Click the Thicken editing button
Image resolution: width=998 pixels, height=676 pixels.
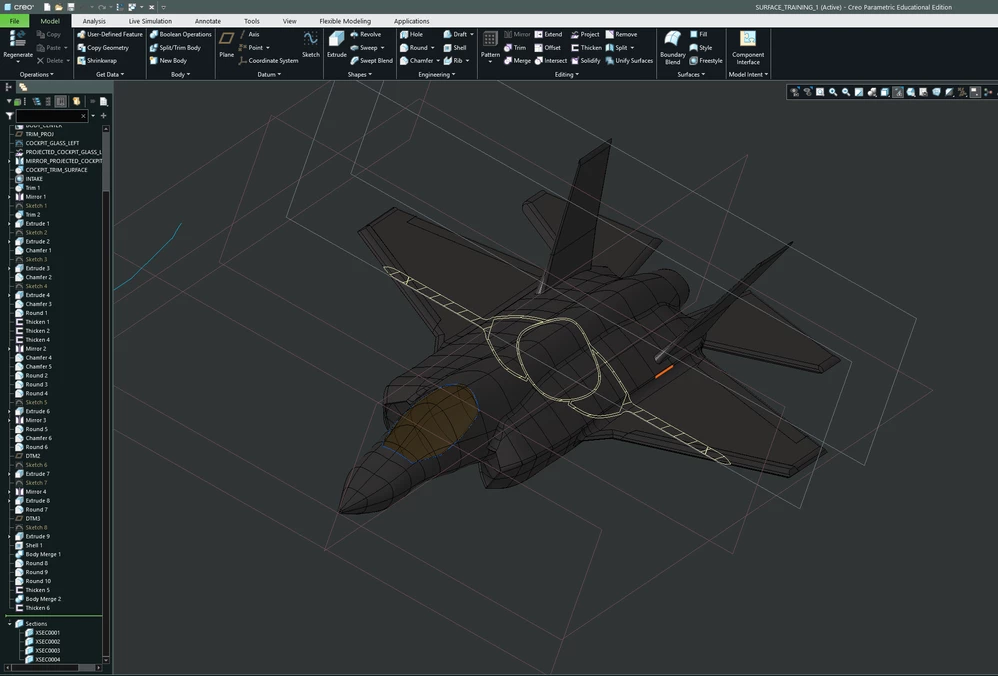pyautogui.click(x=586, y=48)
